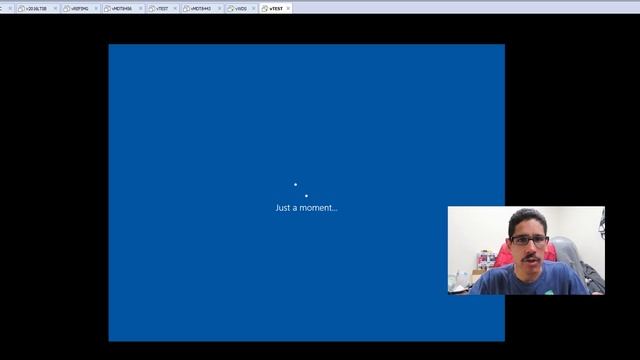640x360 pixels.
Task: Switch to the vWDS VM tab
Action: pyautogui.click(x=241, y=8)
